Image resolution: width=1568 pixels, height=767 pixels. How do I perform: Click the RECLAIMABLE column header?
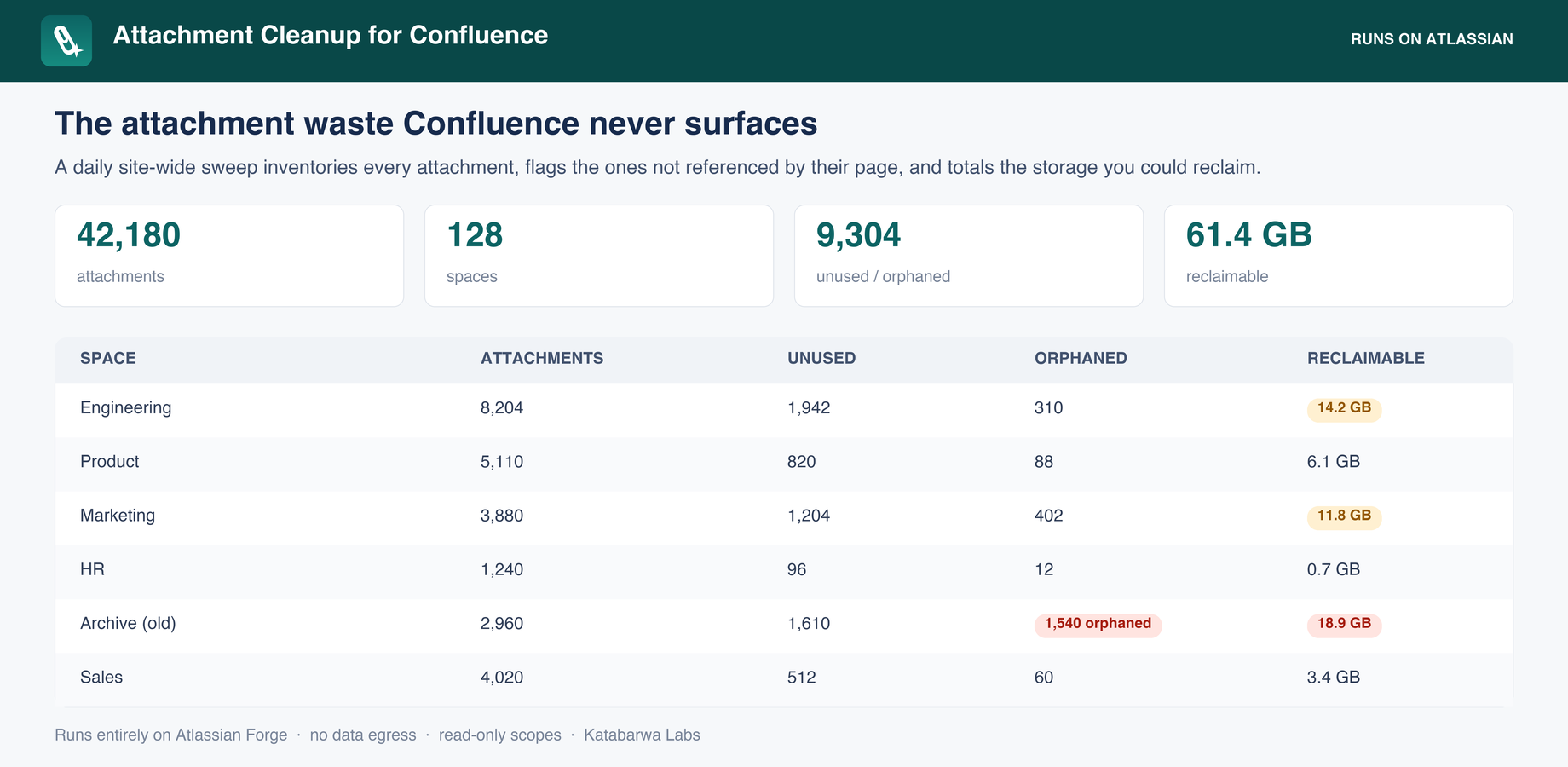(1366, 359)
